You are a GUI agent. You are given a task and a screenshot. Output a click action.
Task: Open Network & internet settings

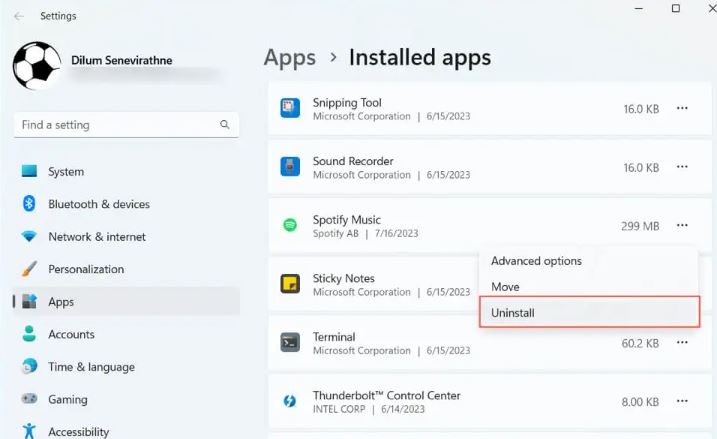[x=126, y=236]
